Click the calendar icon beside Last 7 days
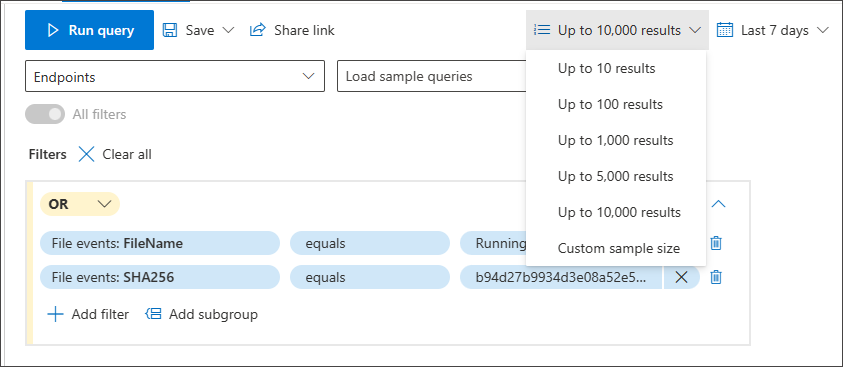This screenshot has height=367, width=843. (725, 30)
